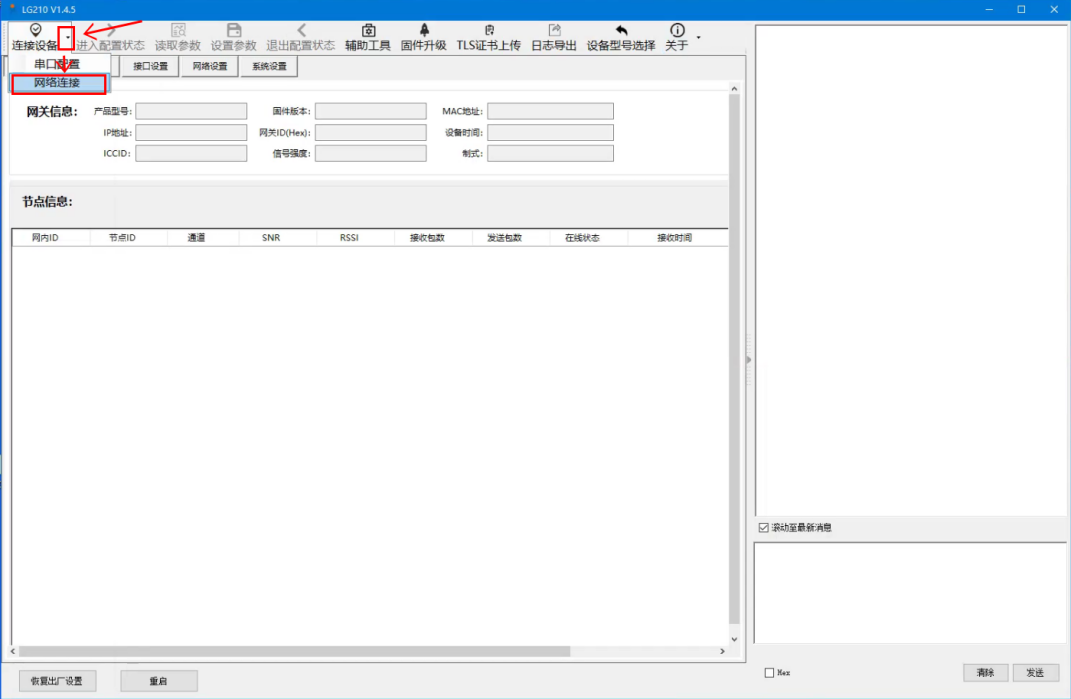The image size is (1071, 699).
Task: Expand the dropdown arrow beside 连接设备
Action: [x=67, y=38]
